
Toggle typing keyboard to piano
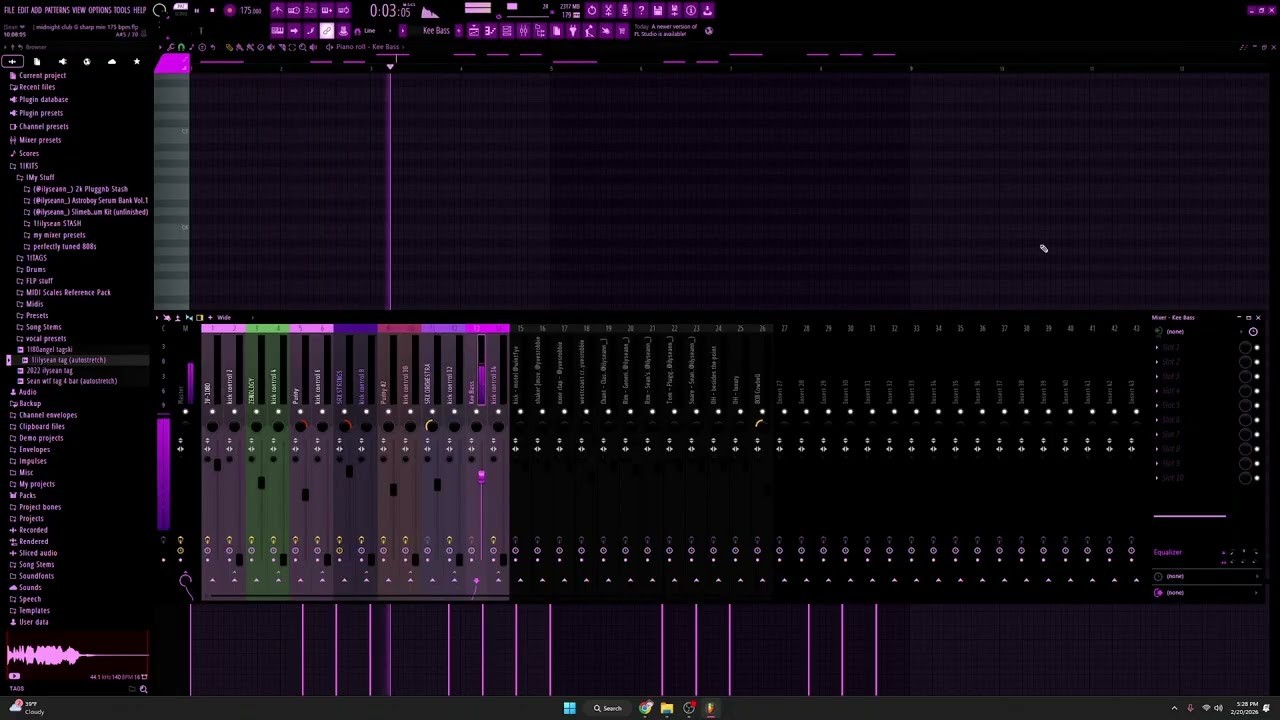pos(277,31)
